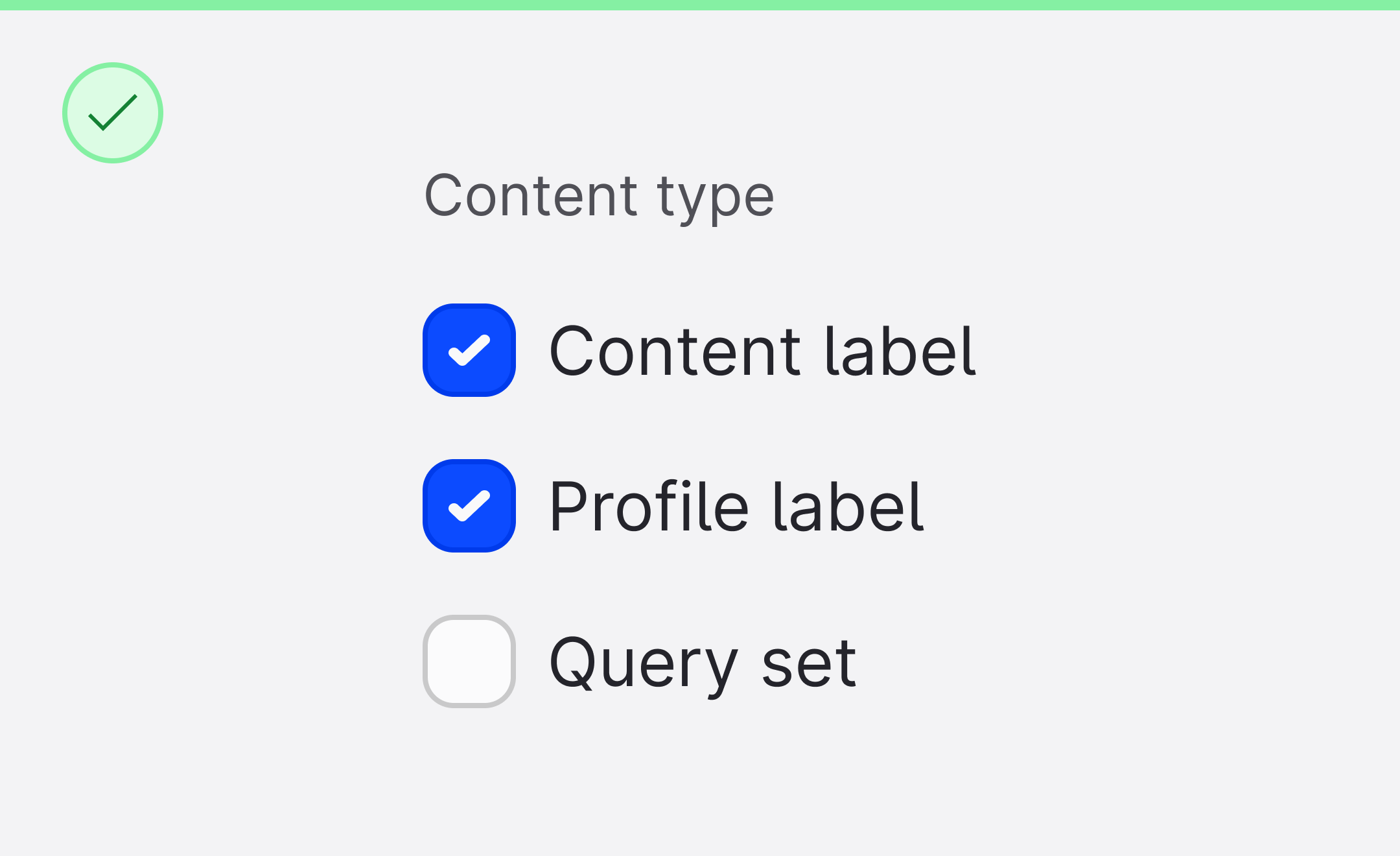Click white tick inside Profile label box
The height and width of the screenshot is (856, 1400).
click(469, 506)
